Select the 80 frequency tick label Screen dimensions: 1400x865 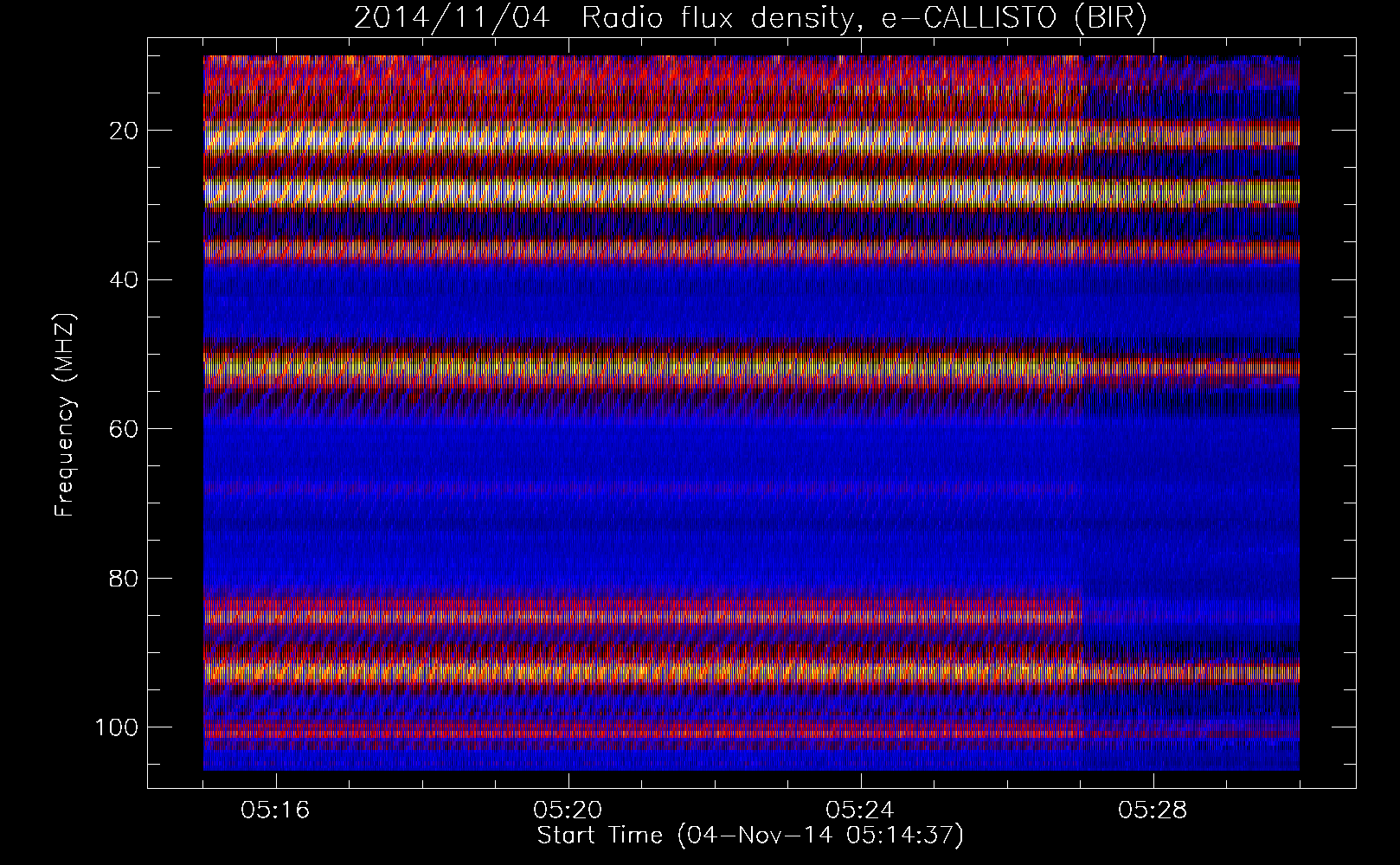click(122, 577)
